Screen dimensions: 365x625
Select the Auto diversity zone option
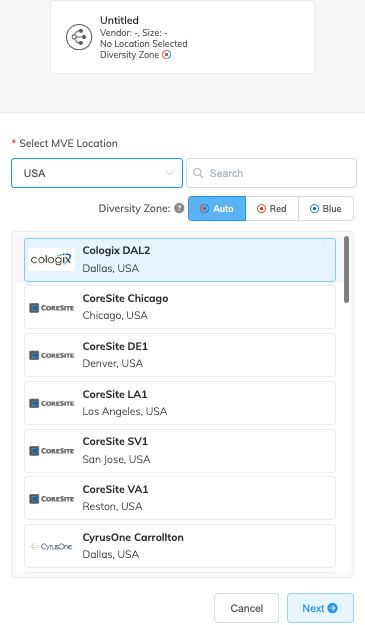tap(217, 208)
